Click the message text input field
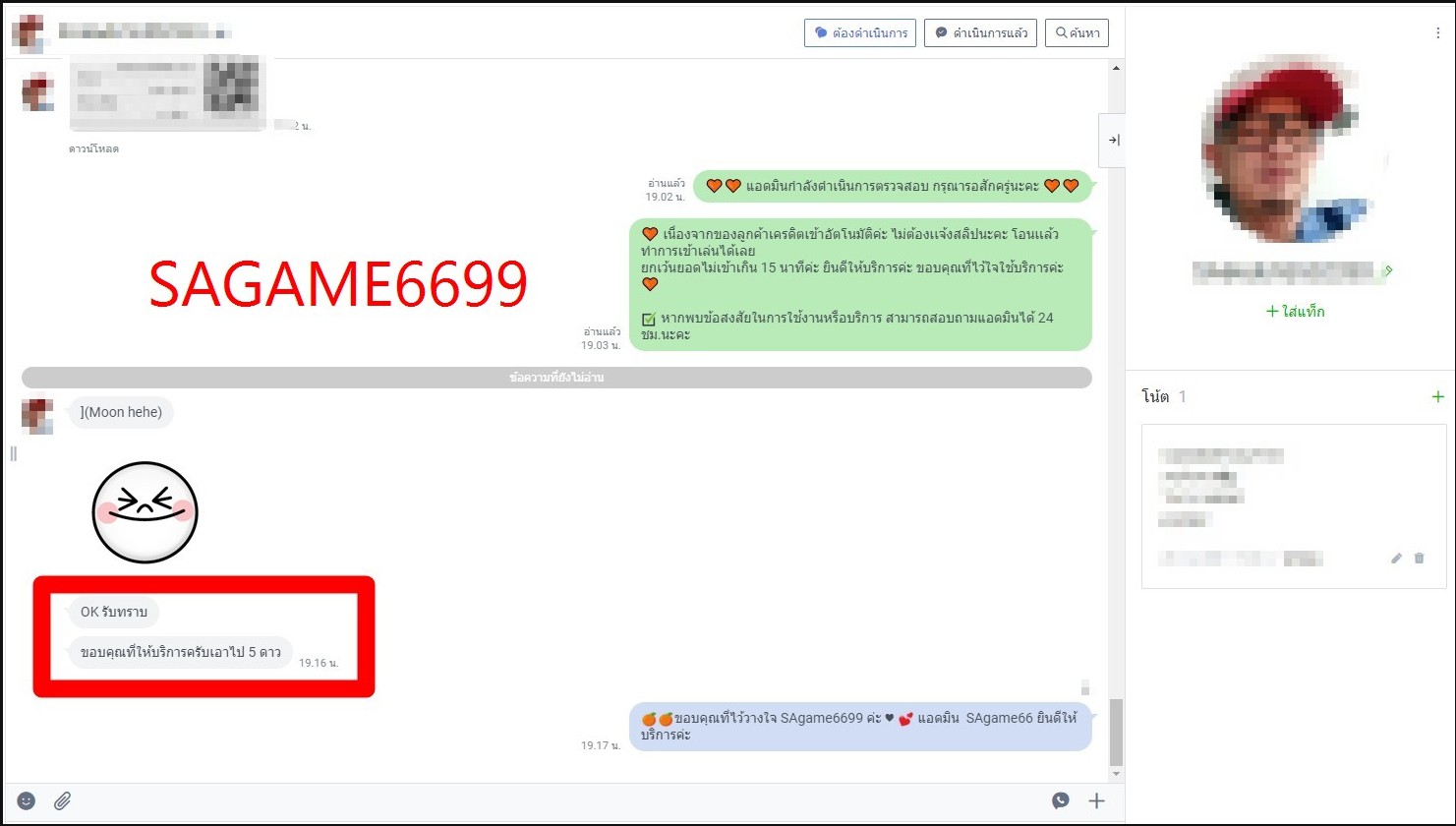The height and width of the screenshot is (826, 1456). [551, 800]
